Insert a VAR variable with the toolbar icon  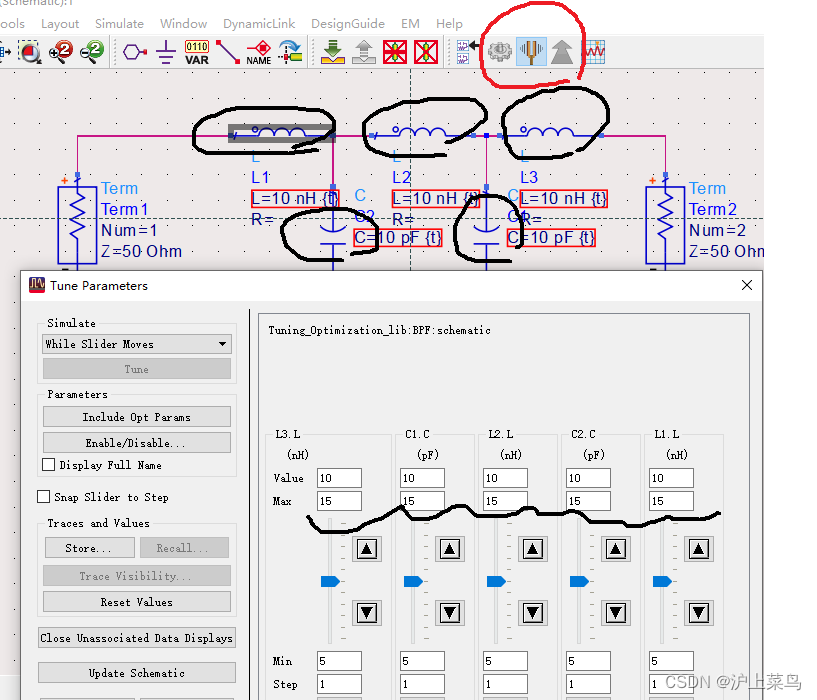[196, 51]
